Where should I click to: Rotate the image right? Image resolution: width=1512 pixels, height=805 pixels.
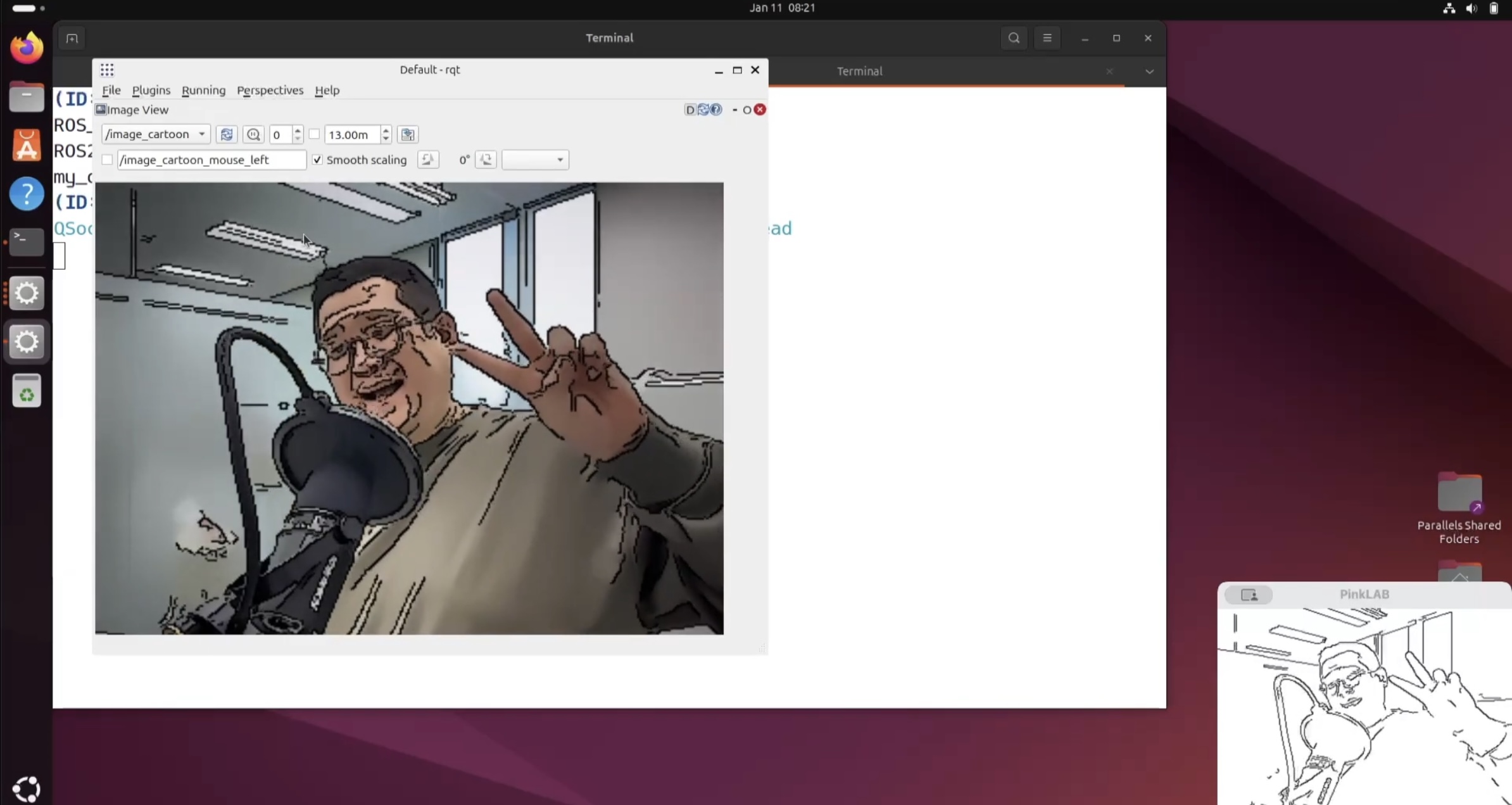tap(486, 160)
